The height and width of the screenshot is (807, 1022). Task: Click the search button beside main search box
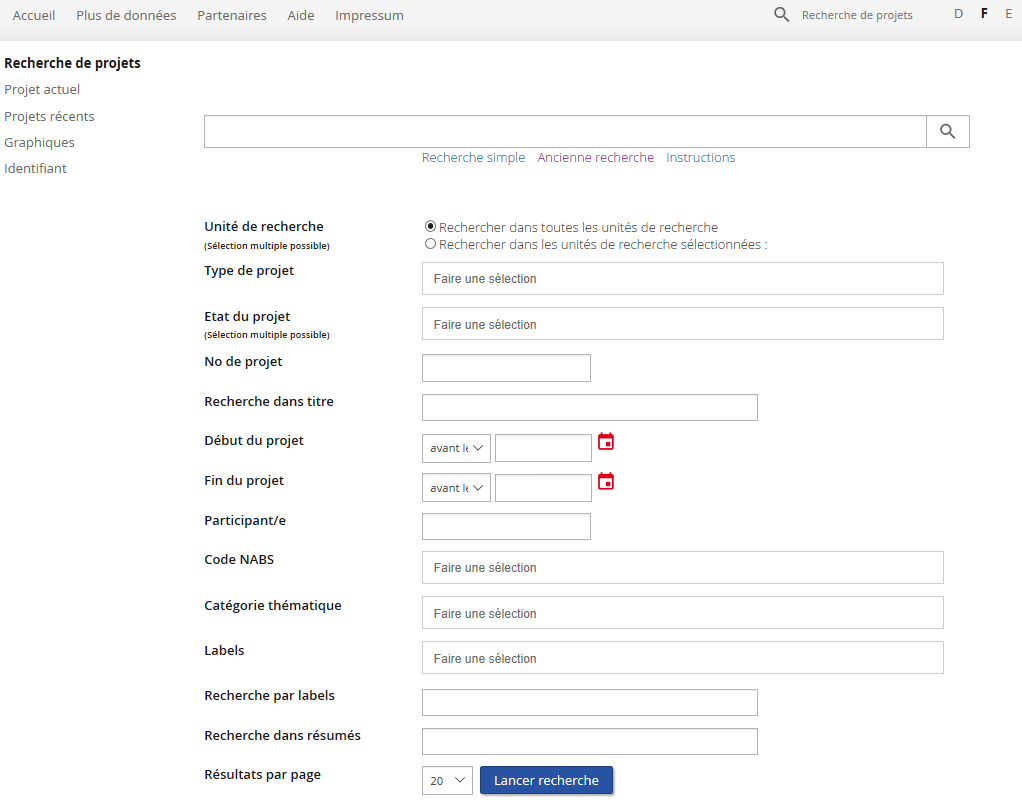pyautogui.click(x=947, y=132)
